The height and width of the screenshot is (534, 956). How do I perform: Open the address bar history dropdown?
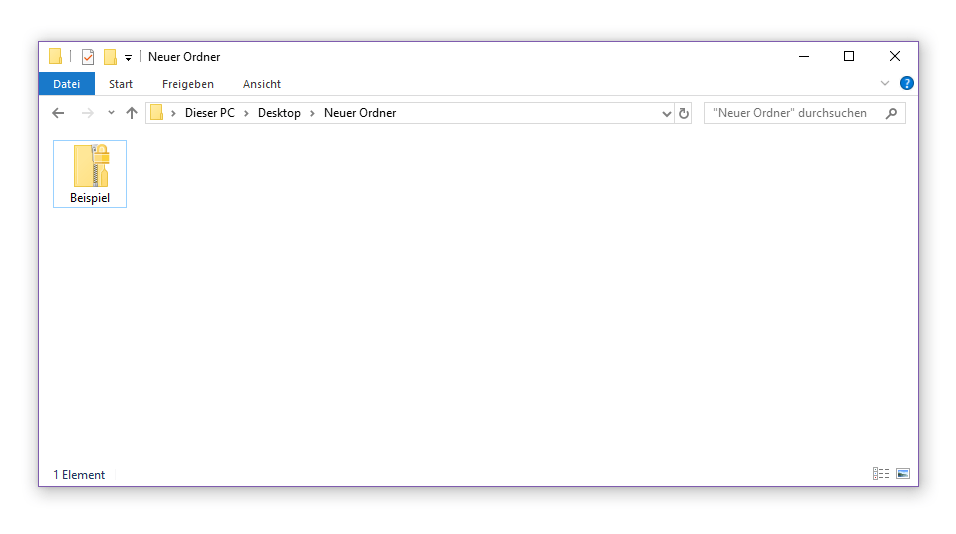(x=666, y=114)
